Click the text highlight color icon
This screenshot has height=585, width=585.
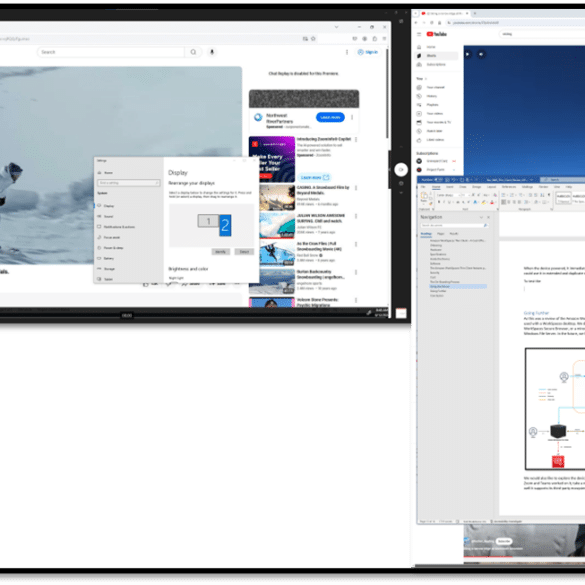click(x=484, y=202)
